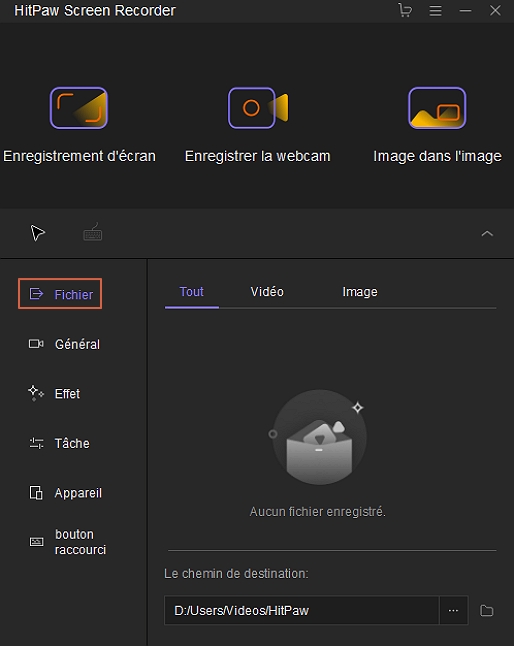Switch to the Tout tab
Screen dimensions: 514x646
192,292
